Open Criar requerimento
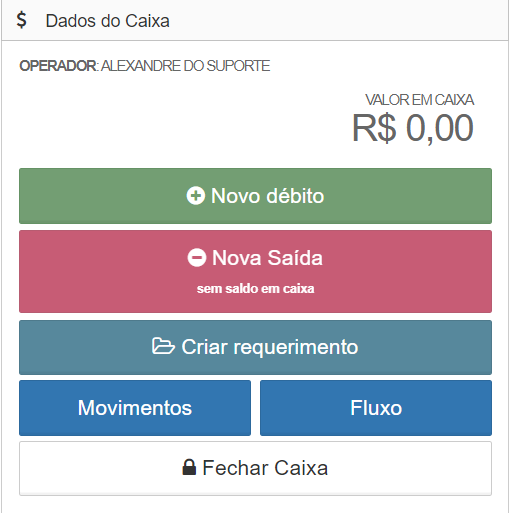The width and height of the screenshot is (509, 513). pyautogui.click(x=255, y=347)
